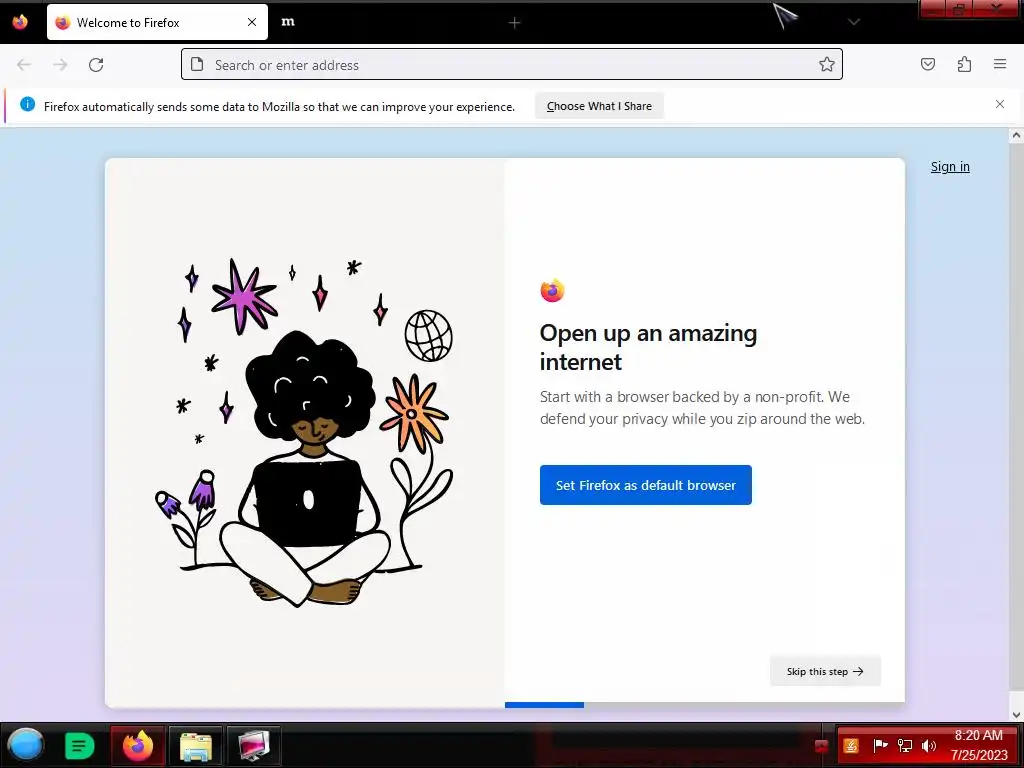Screen dimensions: 1024x768
Task: Click the Firefox logo above the heading
Action: [552, 290]
